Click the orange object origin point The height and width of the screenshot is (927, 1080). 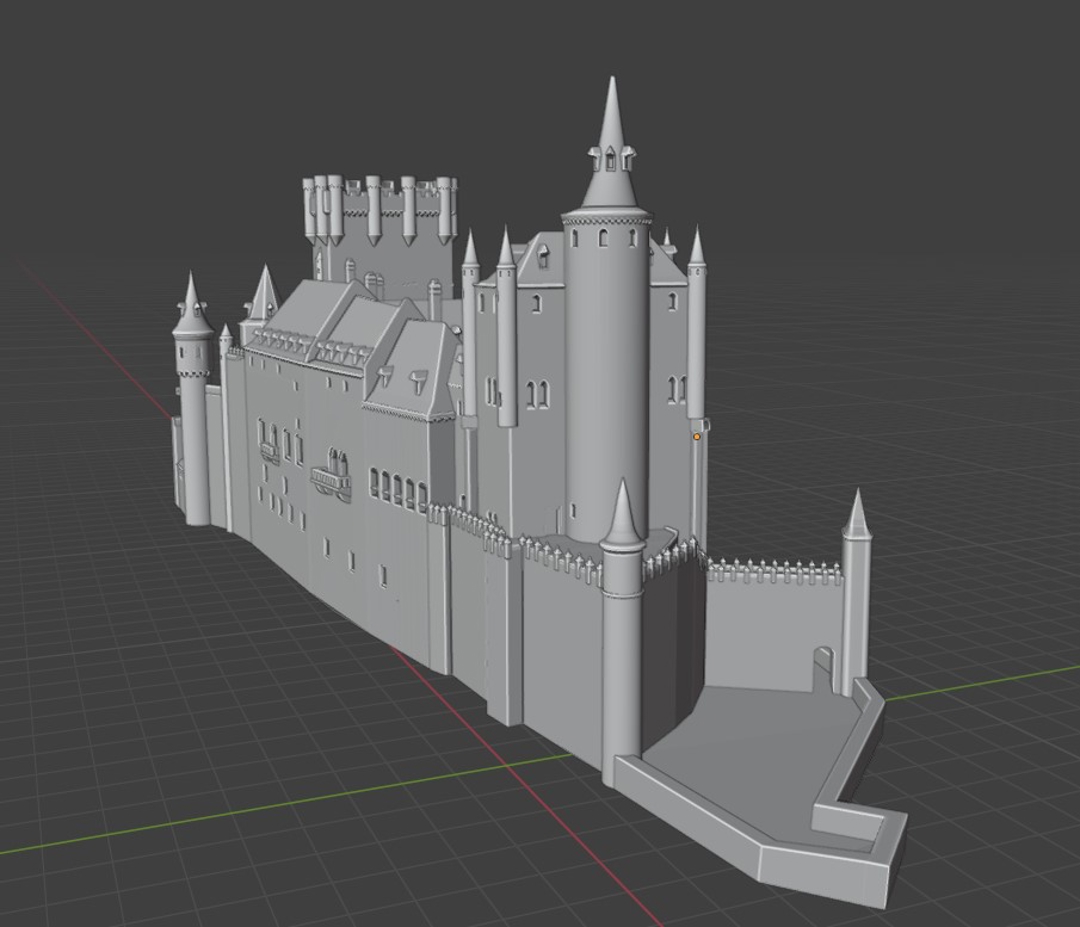click(697, 437)
